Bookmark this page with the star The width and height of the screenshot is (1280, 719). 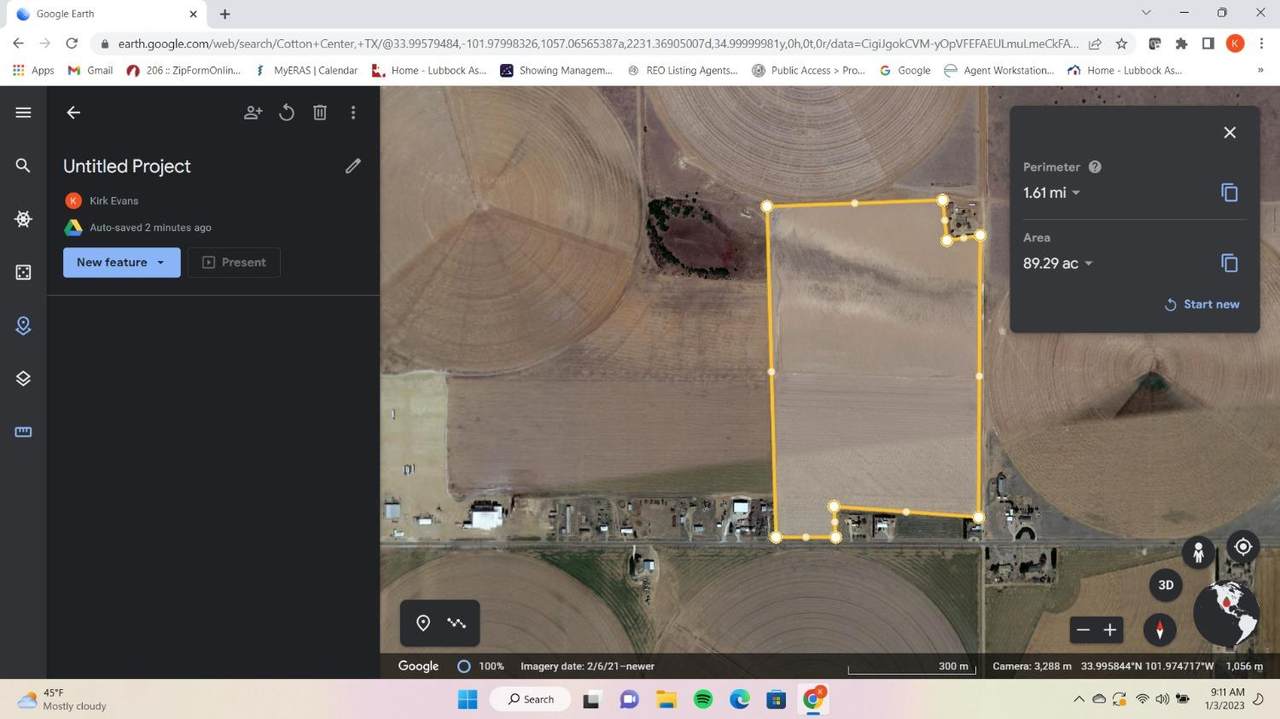coord(1122,44)
